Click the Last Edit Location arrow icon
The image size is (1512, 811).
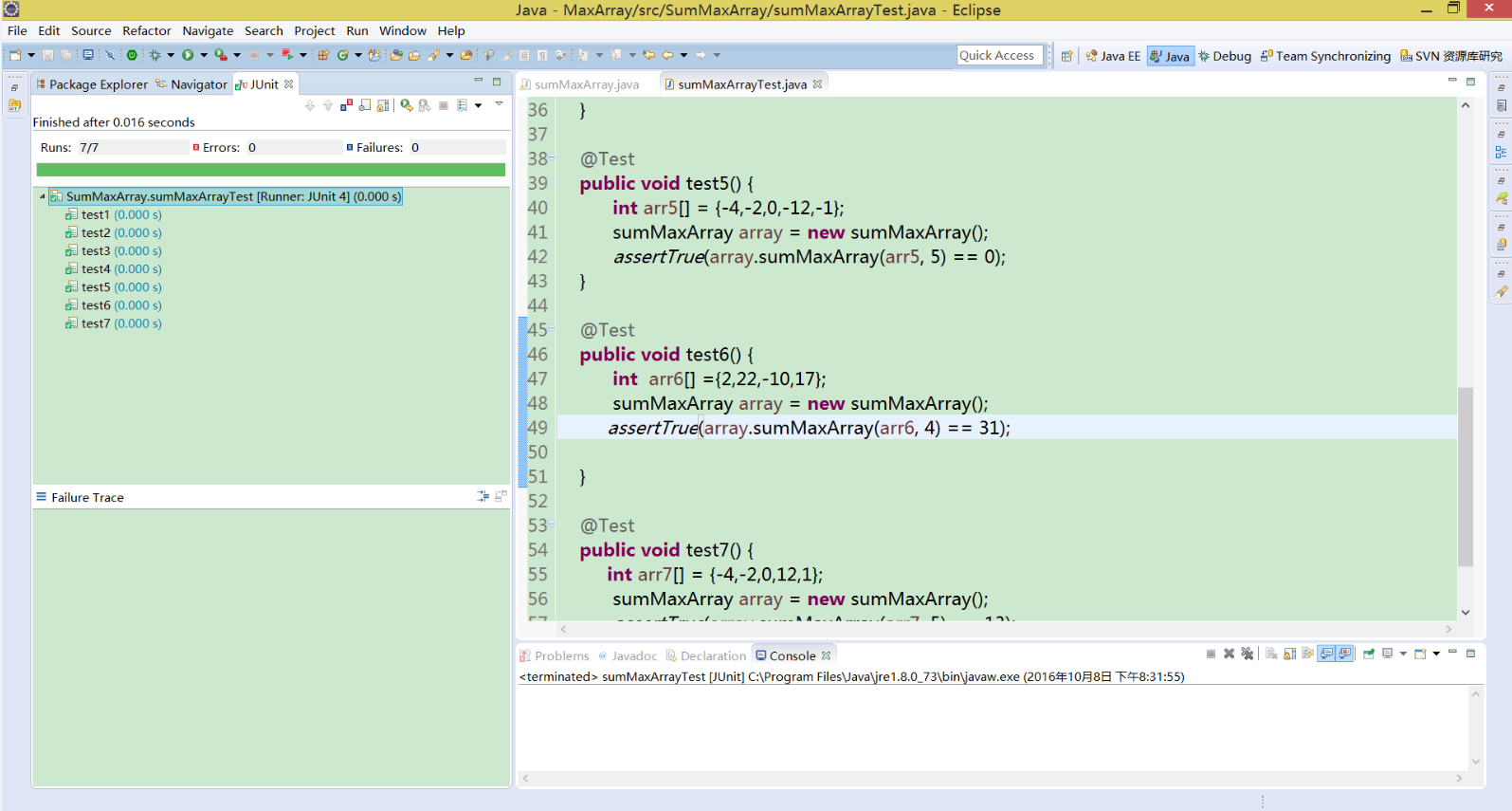pos(648,55)
